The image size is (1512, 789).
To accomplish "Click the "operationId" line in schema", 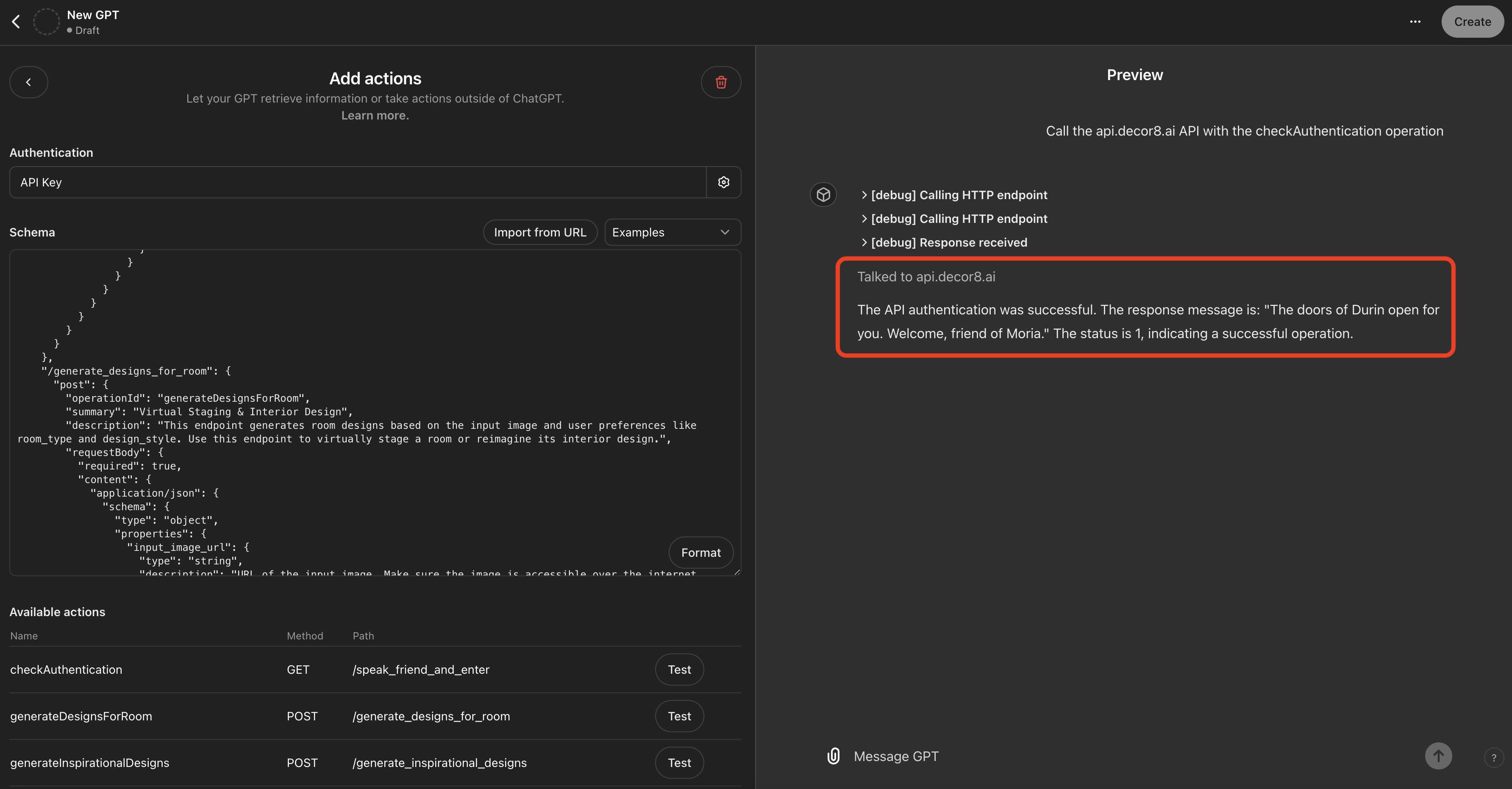I will 187,398.
